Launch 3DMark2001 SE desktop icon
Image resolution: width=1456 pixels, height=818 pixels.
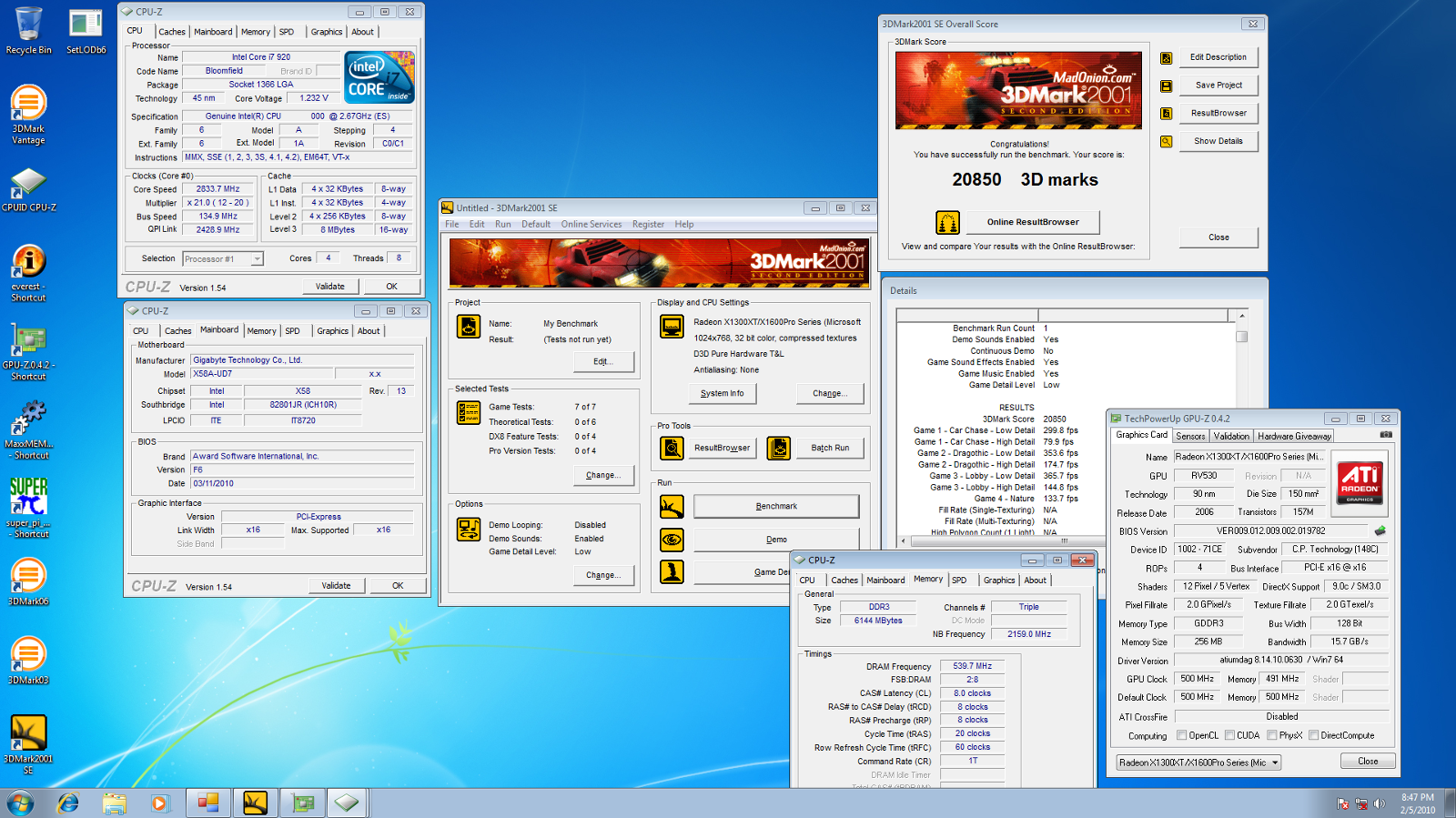pos(28,744)
